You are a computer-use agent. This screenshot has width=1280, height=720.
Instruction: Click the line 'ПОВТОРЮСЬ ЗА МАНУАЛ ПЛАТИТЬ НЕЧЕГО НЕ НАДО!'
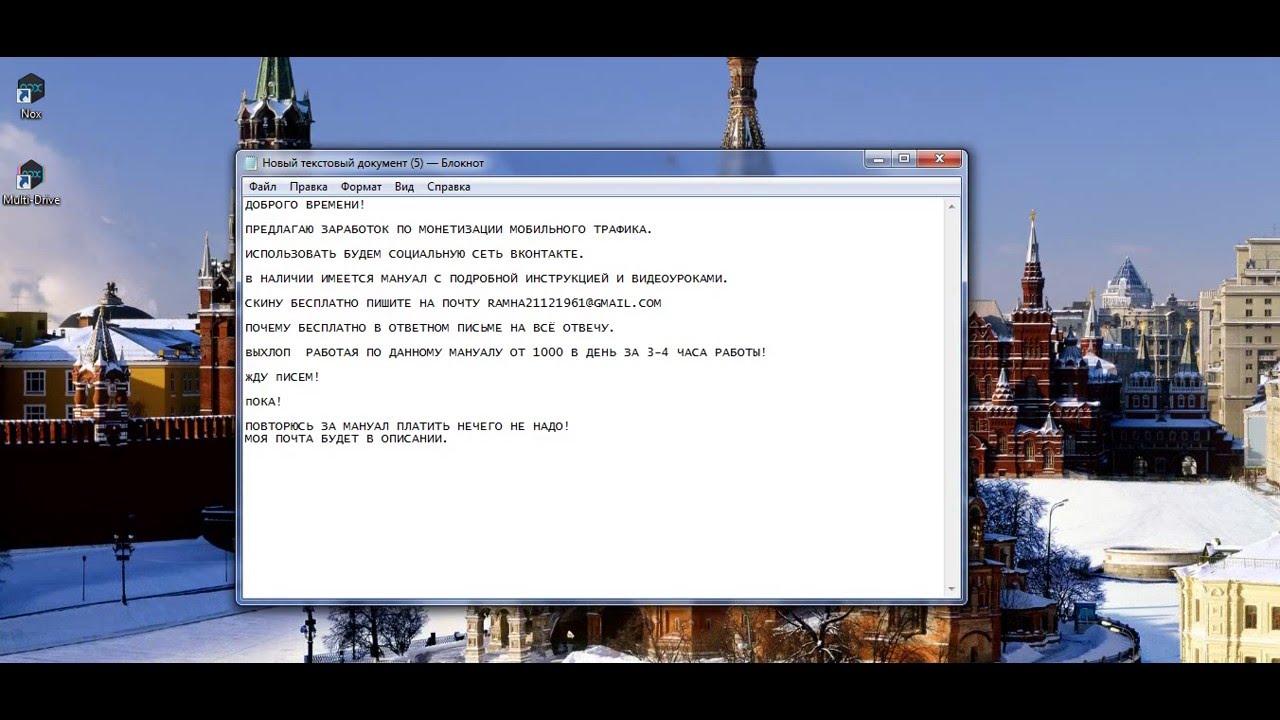(407, 426)
